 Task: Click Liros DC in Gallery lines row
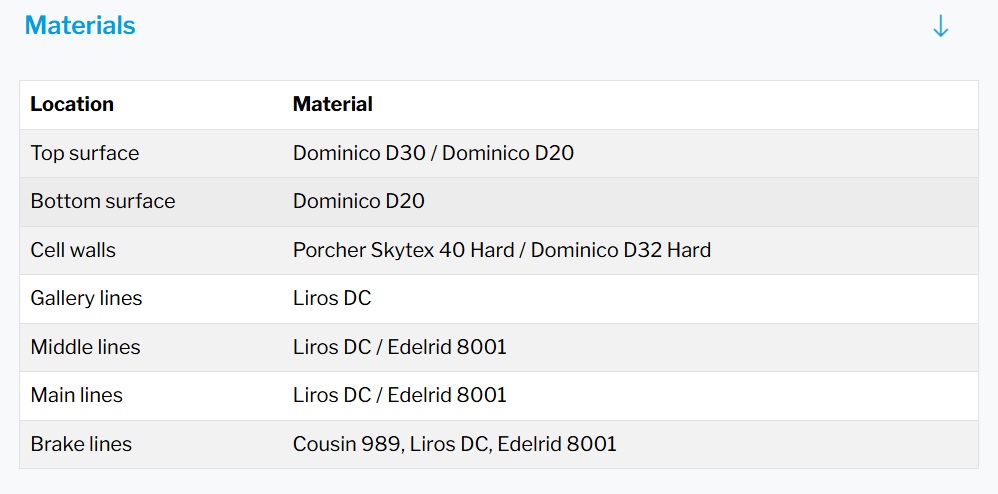click(x=332, y=298)
